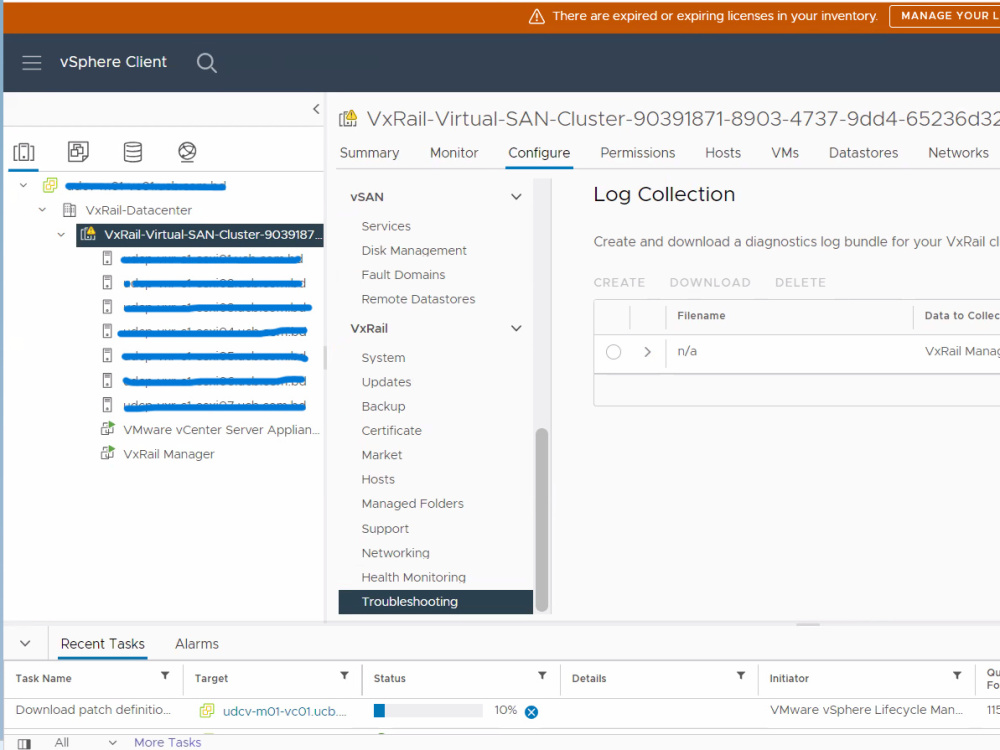Screen dimensions: 1000x750
Task: Open the Storage inventory view icon
Action: (x=132, y=152)
